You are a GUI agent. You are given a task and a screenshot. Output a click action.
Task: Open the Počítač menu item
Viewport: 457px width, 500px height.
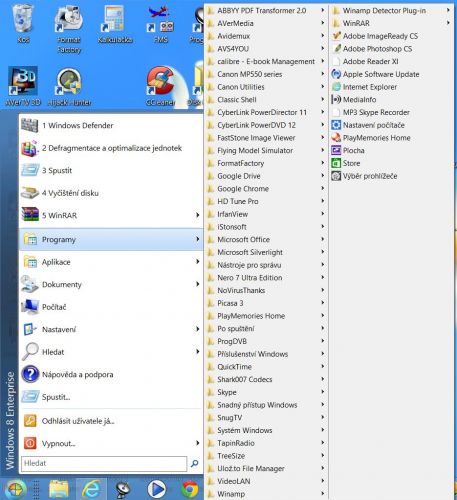[x=111, y=307]
